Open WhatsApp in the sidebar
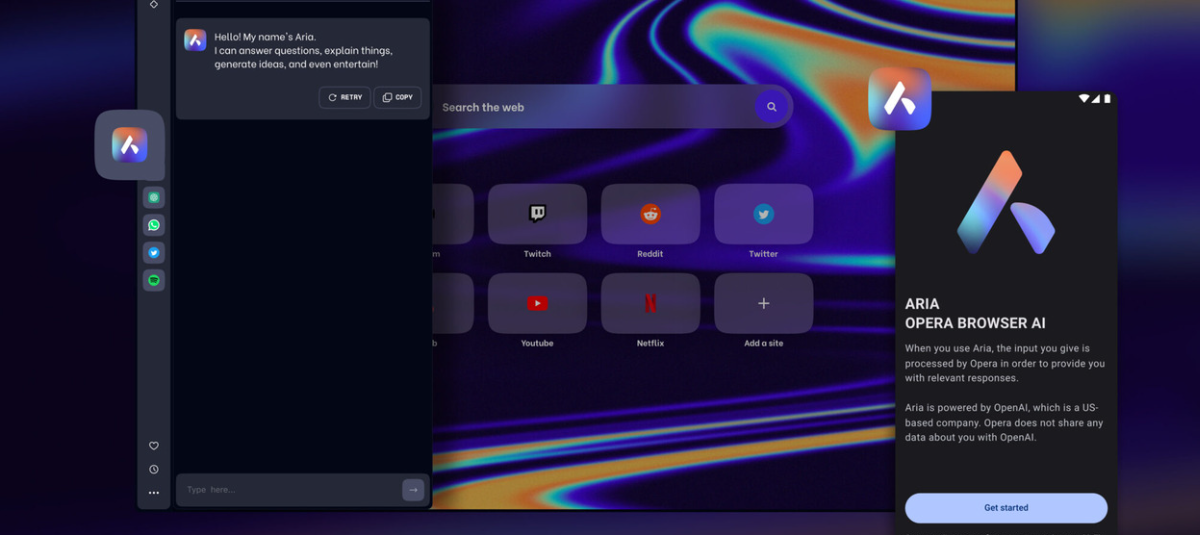This screenshot has height=535, width=1200. [x=154, y=225]
